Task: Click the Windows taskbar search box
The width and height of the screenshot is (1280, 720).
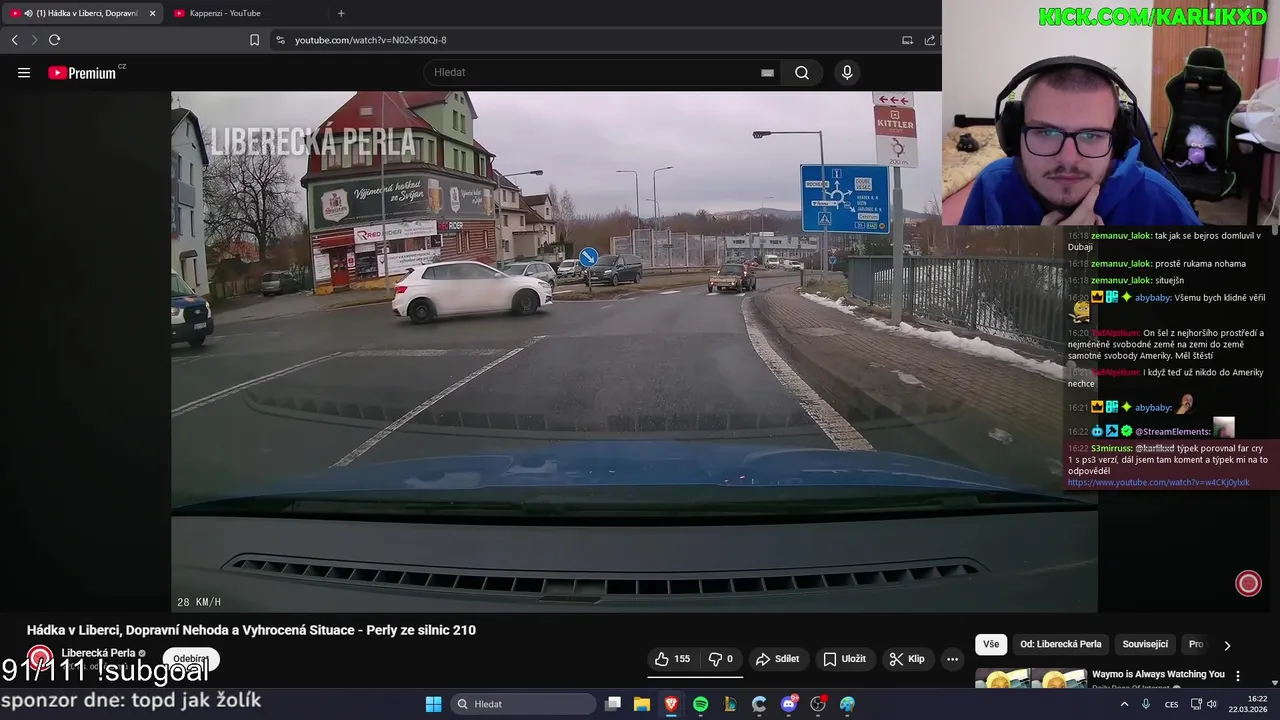Action: (x=525, y=704)
